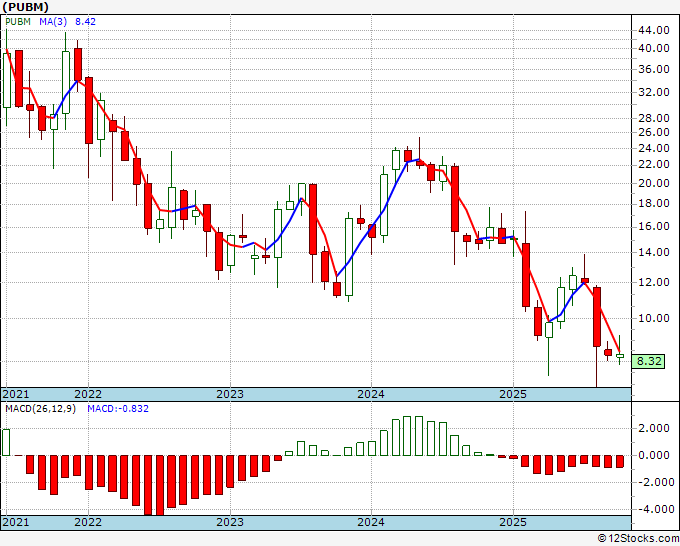The width and height of the screenshot is (680, 546).
Task: Click the 10.00 price axis label
Action: pos(654,318)
